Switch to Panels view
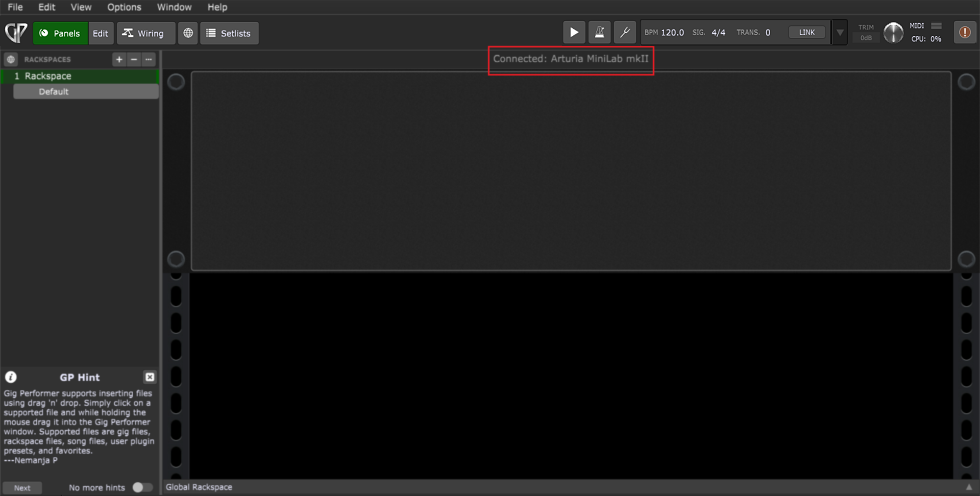Screen dimensions: 980x496 61,33
